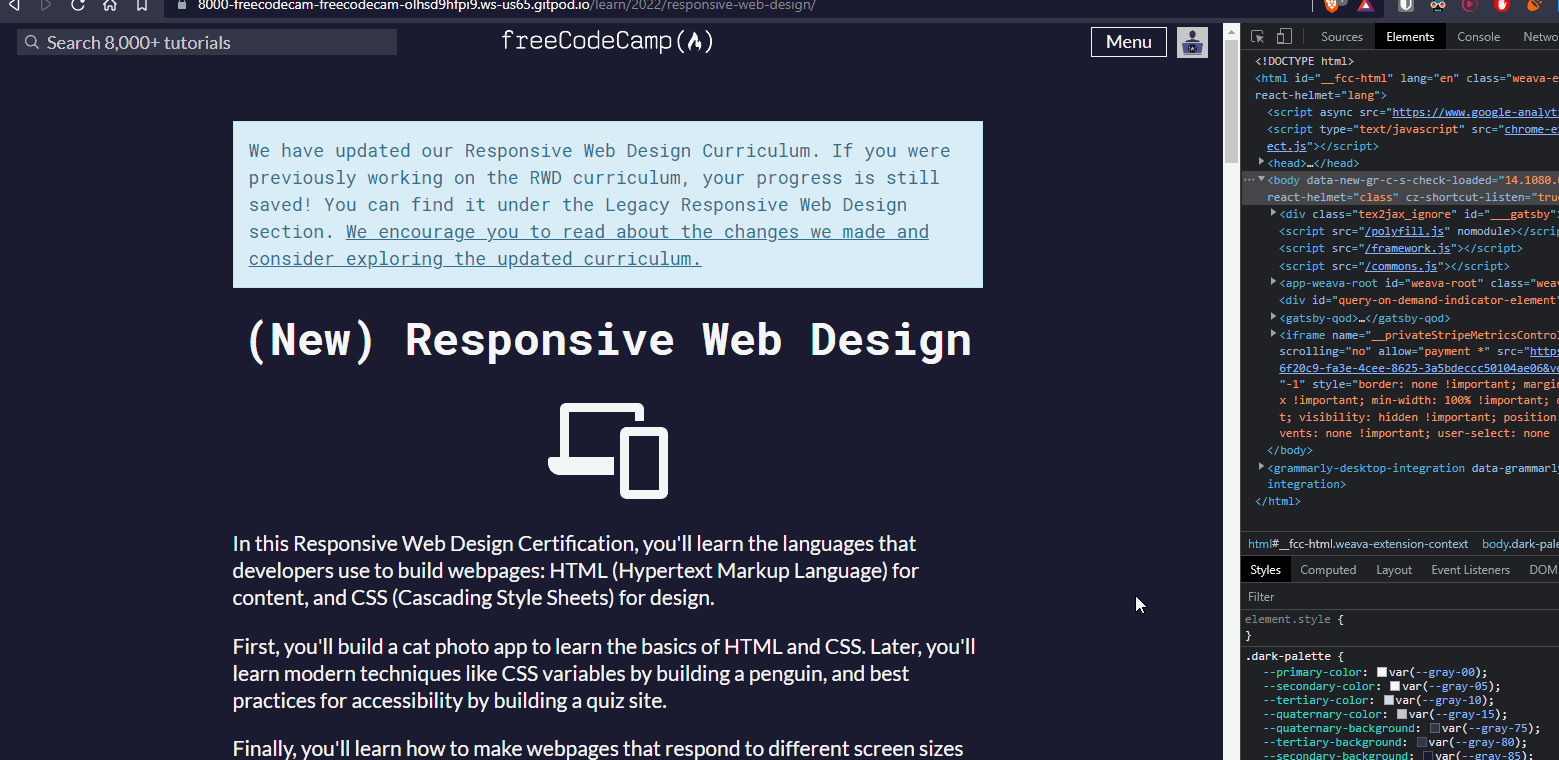Toggle DevTools device toolbar icon
The height and width of the screenshot is (760, 1559).
pyautogui.click(x=1285, y=37)
